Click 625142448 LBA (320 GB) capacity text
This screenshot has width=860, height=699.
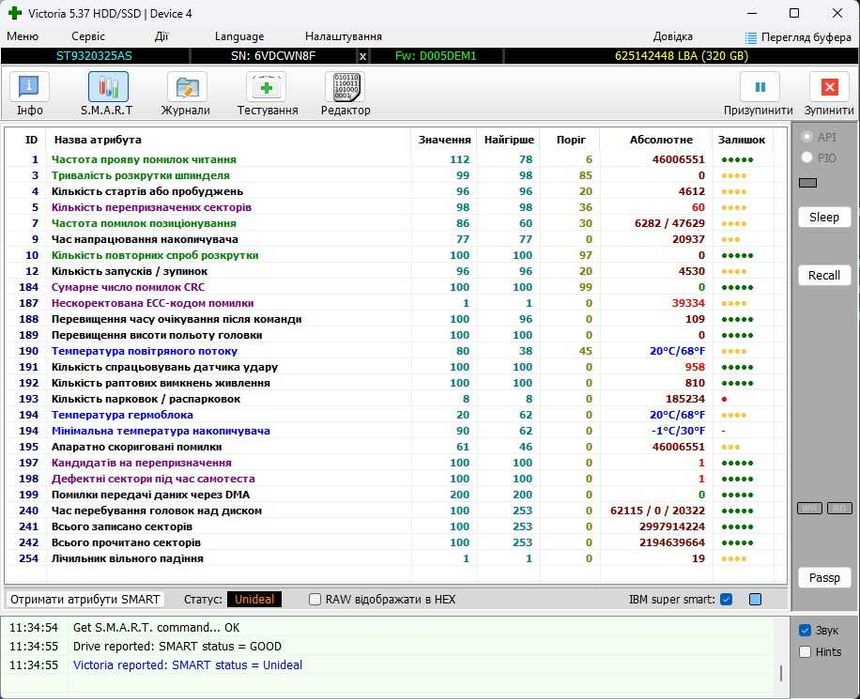[681, 56]
